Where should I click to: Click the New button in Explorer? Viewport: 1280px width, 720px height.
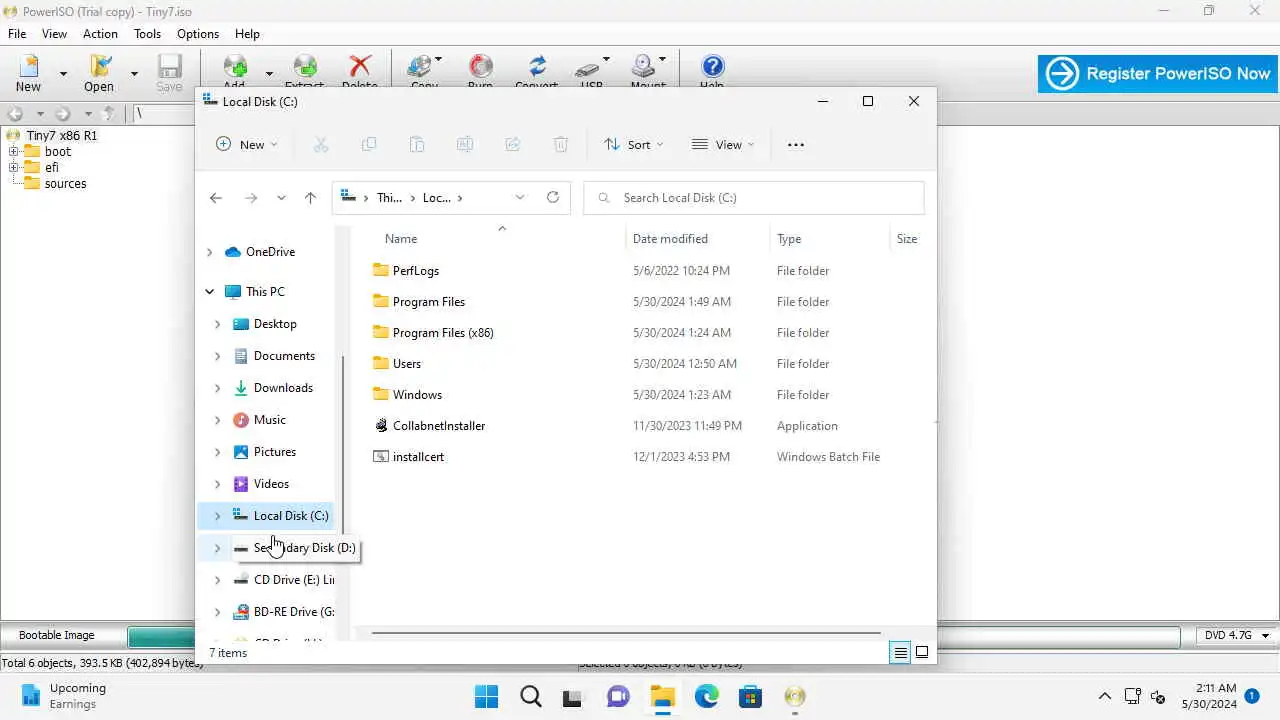[x=246, y=145]
